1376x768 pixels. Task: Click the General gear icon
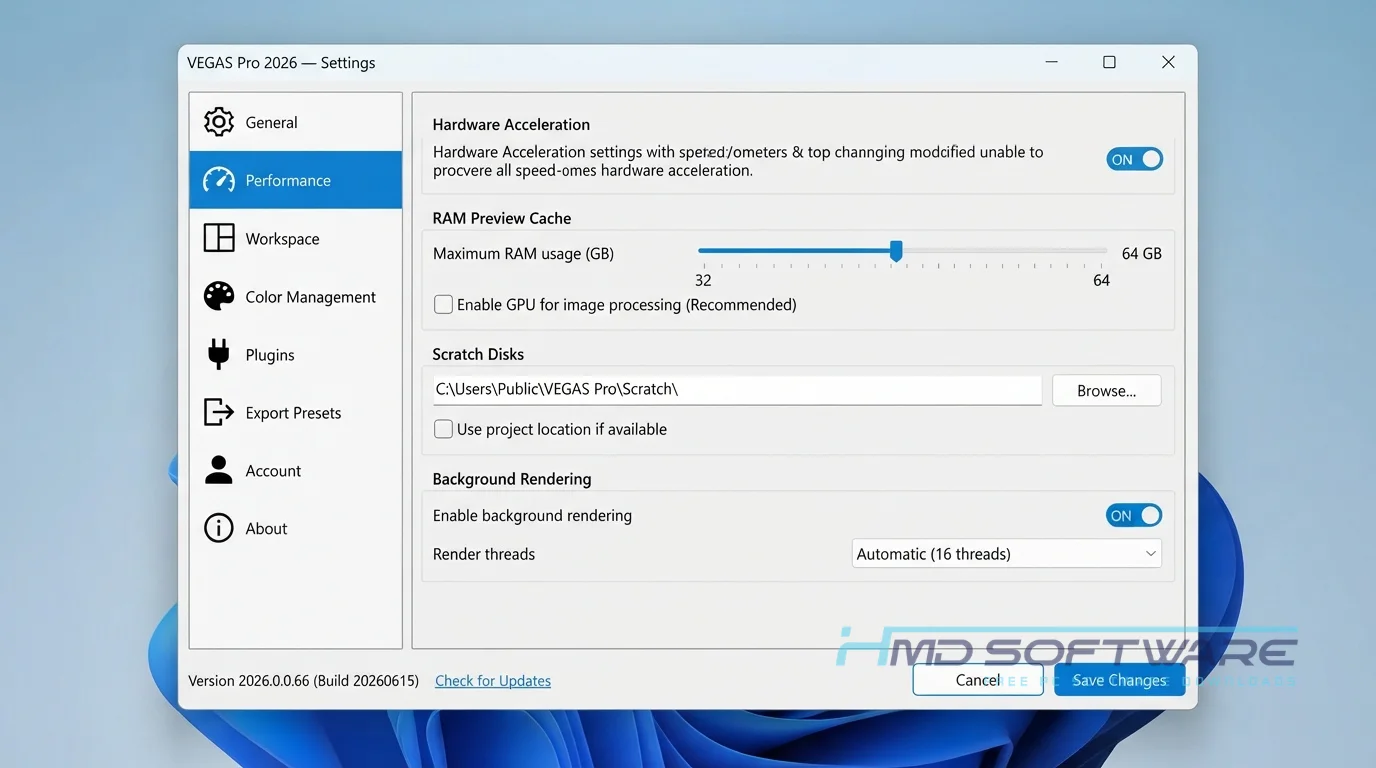pos(219,122)
